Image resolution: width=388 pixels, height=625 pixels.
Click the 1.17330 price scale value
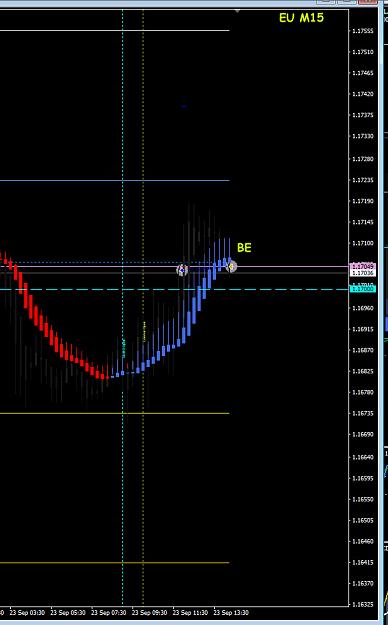[x=363, y=136]
